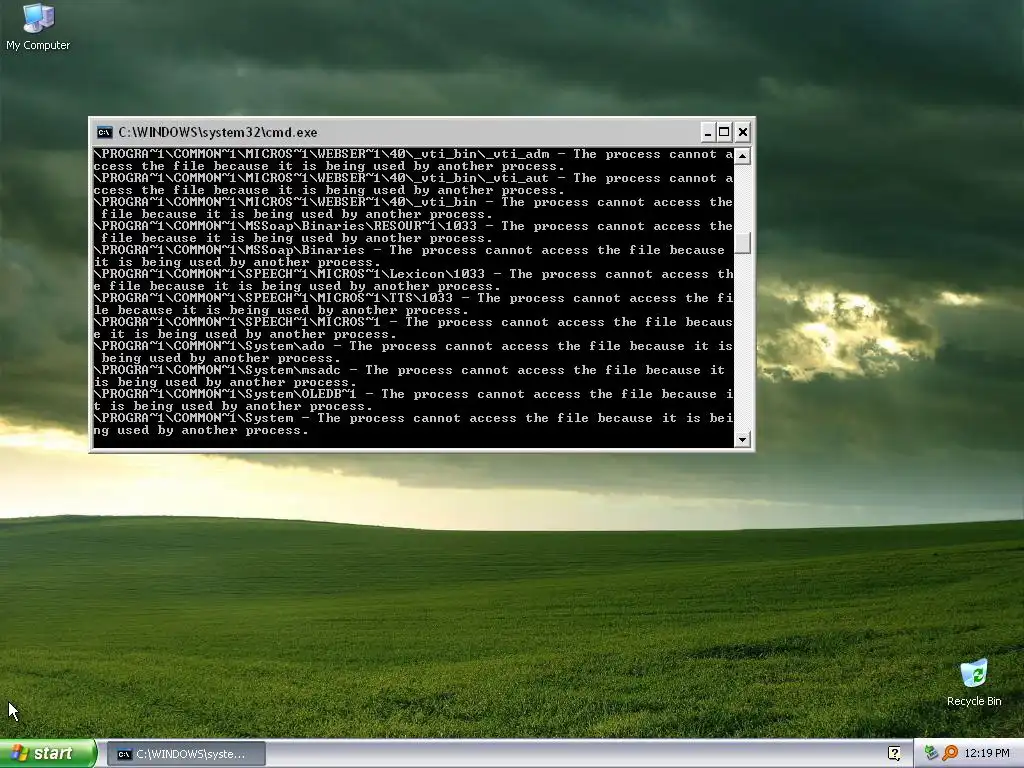Click the line with System\OLEDB~1 path

[x=413, y=394]
